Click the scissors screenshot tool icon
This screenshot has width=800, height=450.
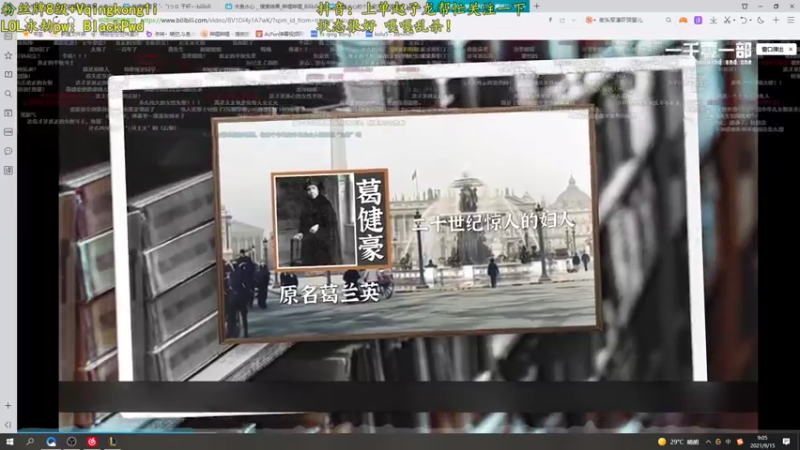[x=727, y=20]
